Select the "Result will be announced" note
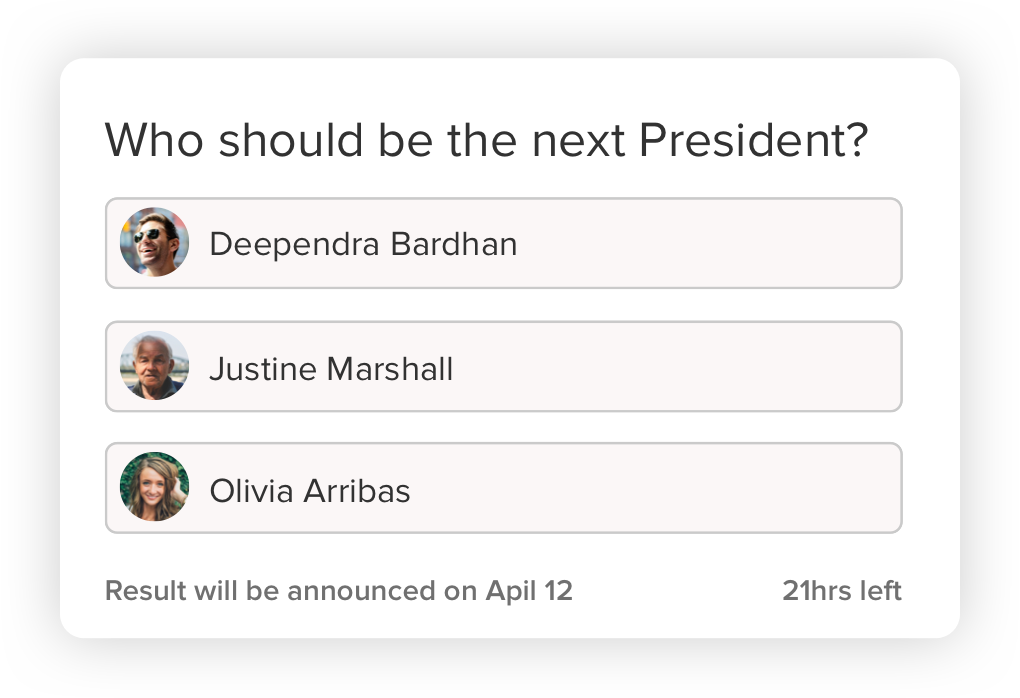The width and height of the screenshot is (1020, 698). [338, 591]
